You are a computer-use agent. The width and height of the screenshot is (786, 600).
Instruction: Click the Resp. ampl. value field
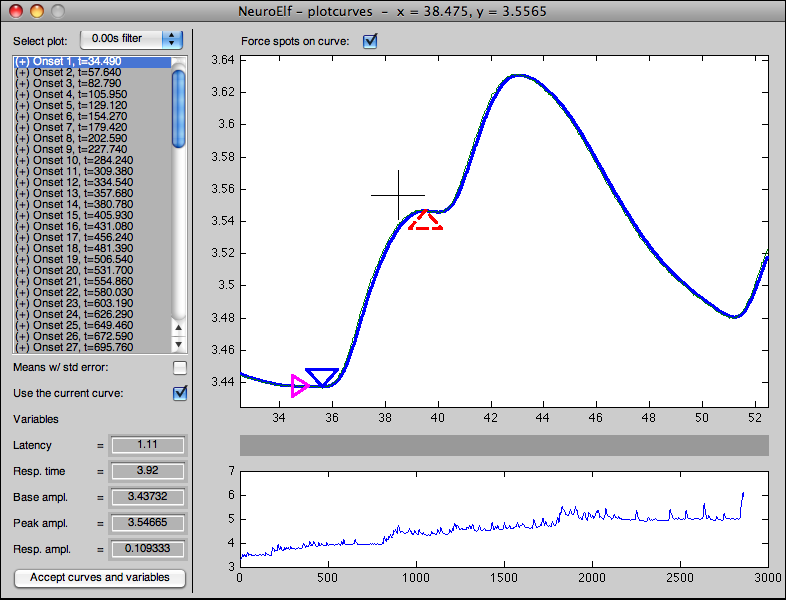click(x=146, y=548)
